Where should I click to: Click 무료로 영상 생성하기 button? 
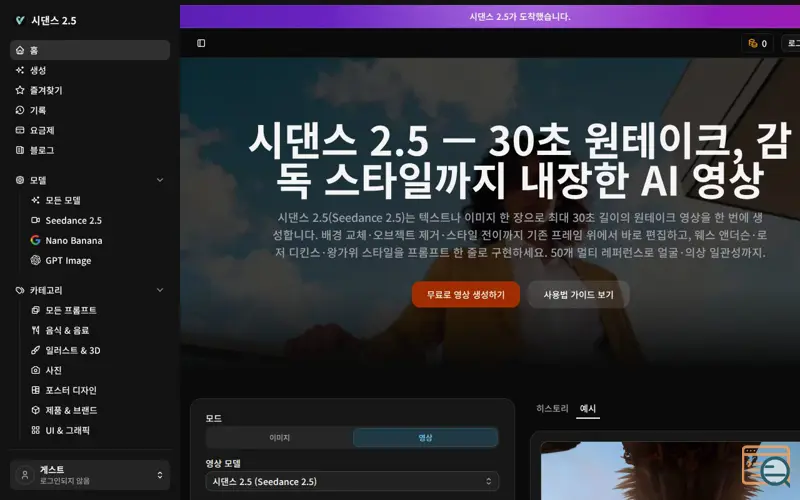[x=466, y=294]
